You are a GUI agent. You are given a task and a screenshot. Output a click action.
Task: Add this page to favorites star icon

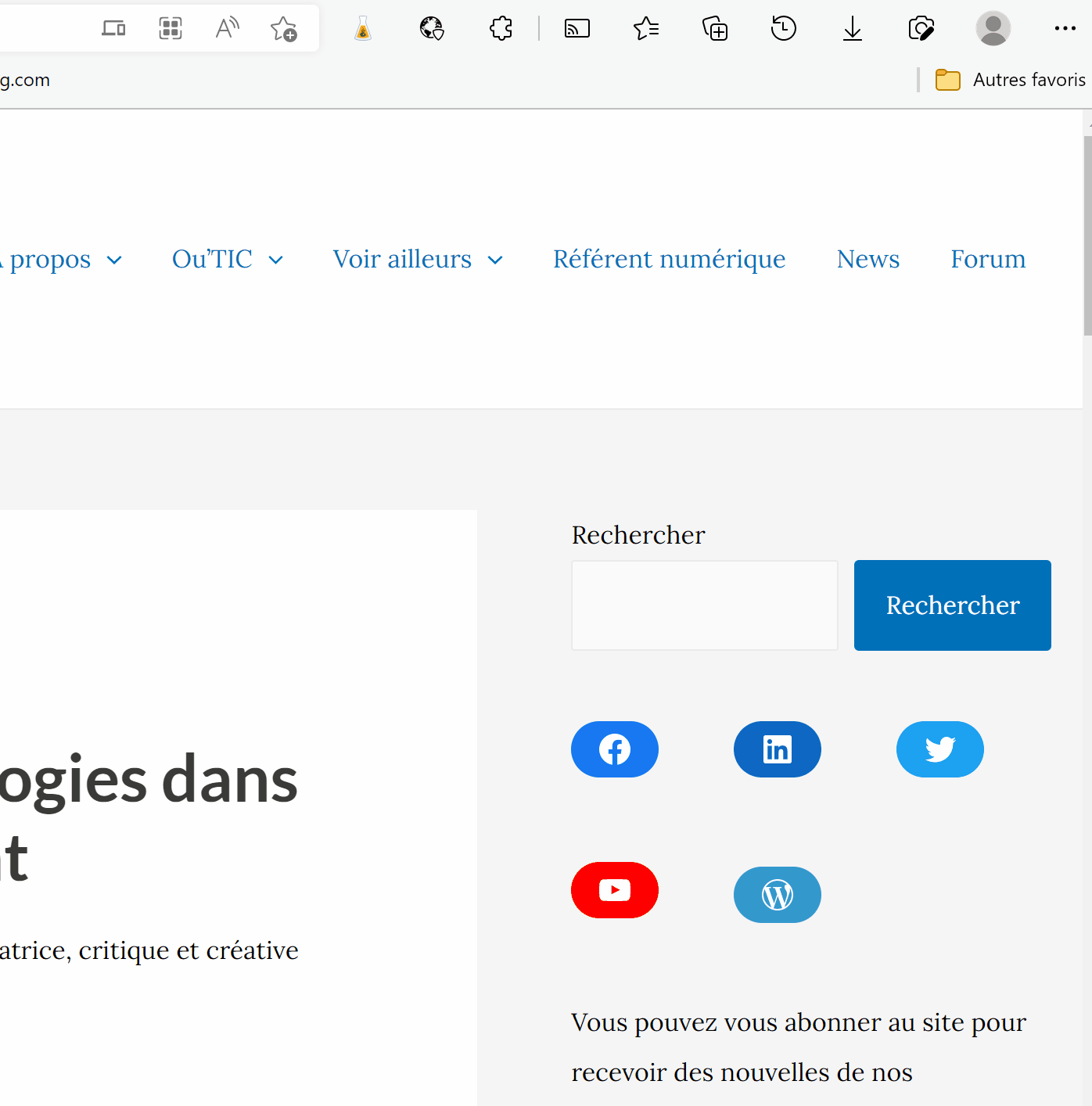pos(283,29)
